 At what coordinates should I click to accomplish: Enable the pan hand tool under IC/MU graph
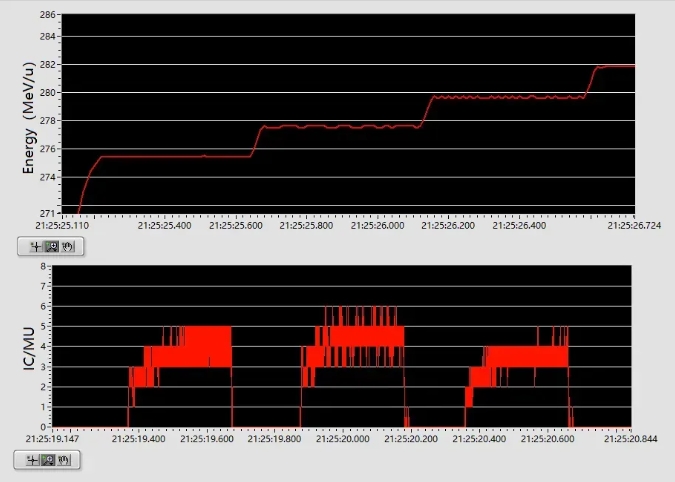coord(64,460)
